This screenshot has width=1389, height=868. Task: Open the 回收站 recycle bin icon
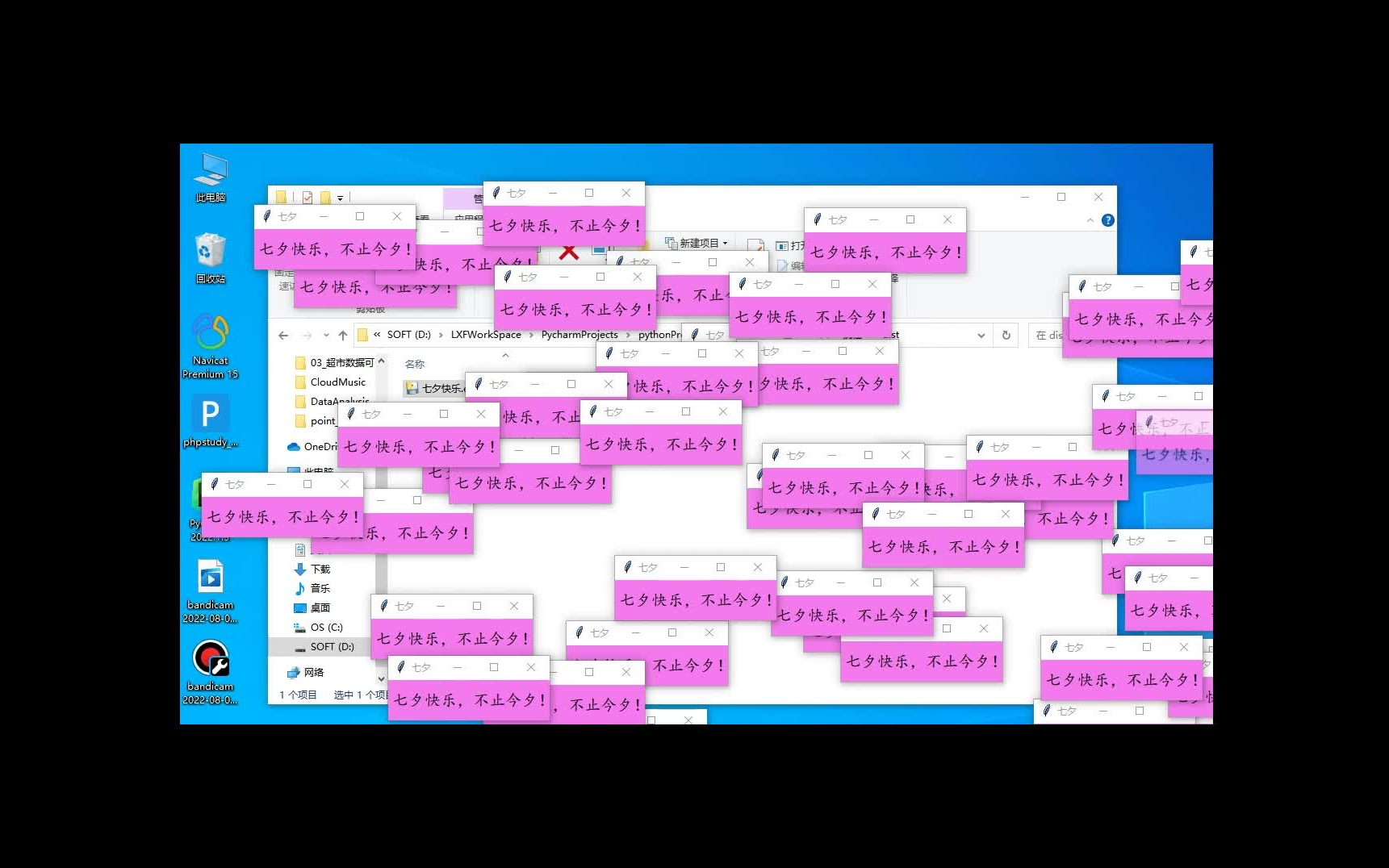coord(211,258)
